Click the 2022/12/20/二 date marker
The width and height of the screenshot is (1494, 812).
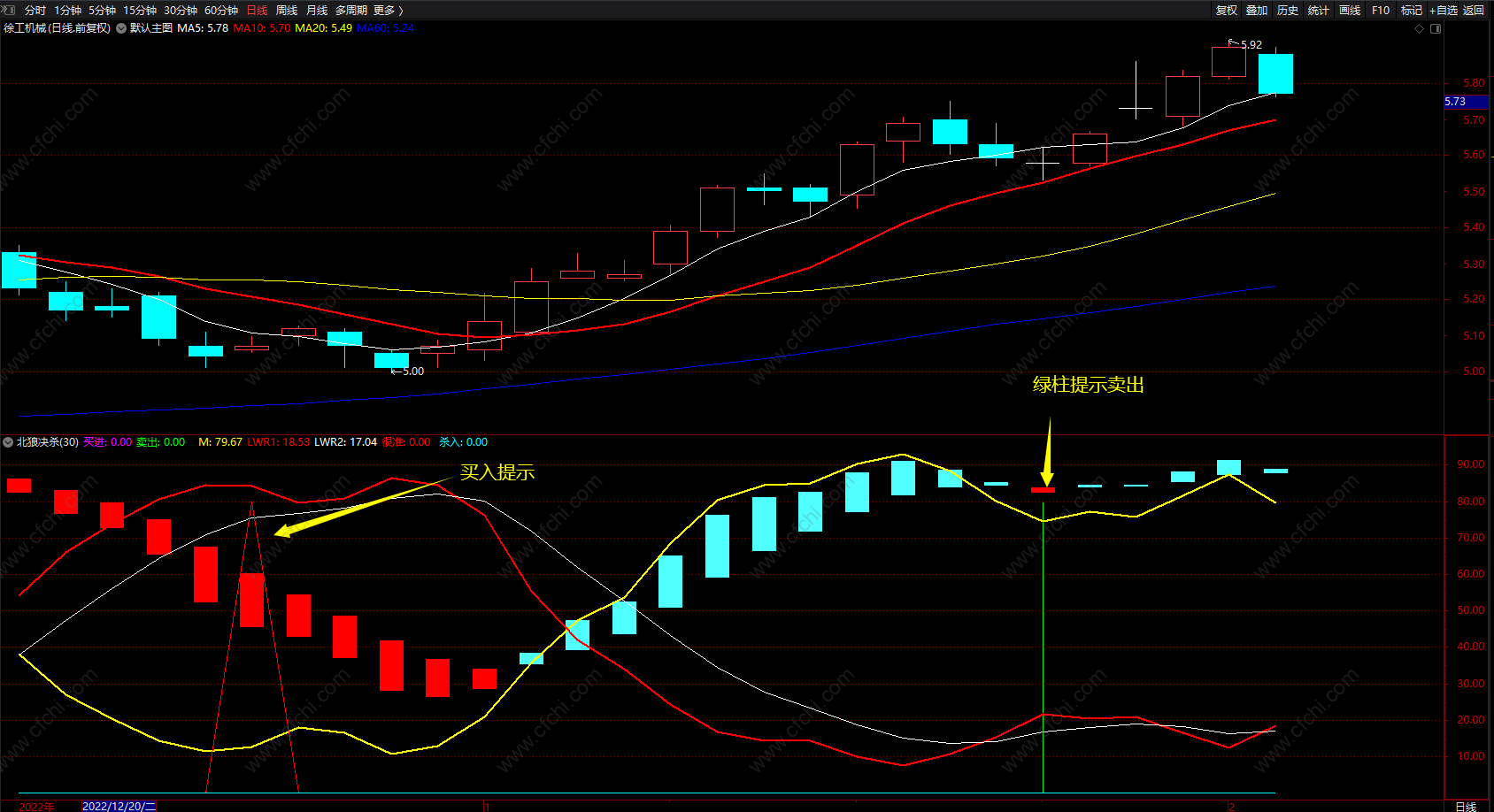(x=119, y=806)
